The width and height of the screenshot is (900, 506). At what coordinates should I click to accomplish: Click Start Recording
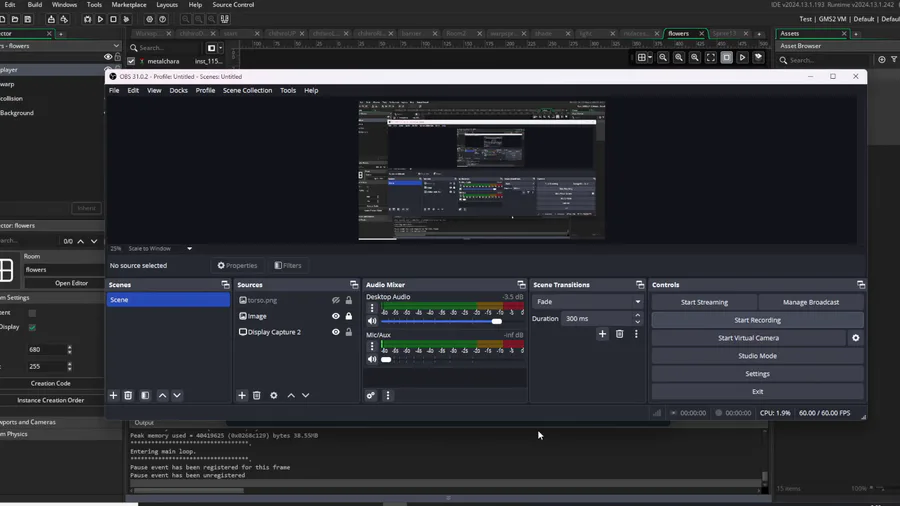click(758, 320)
